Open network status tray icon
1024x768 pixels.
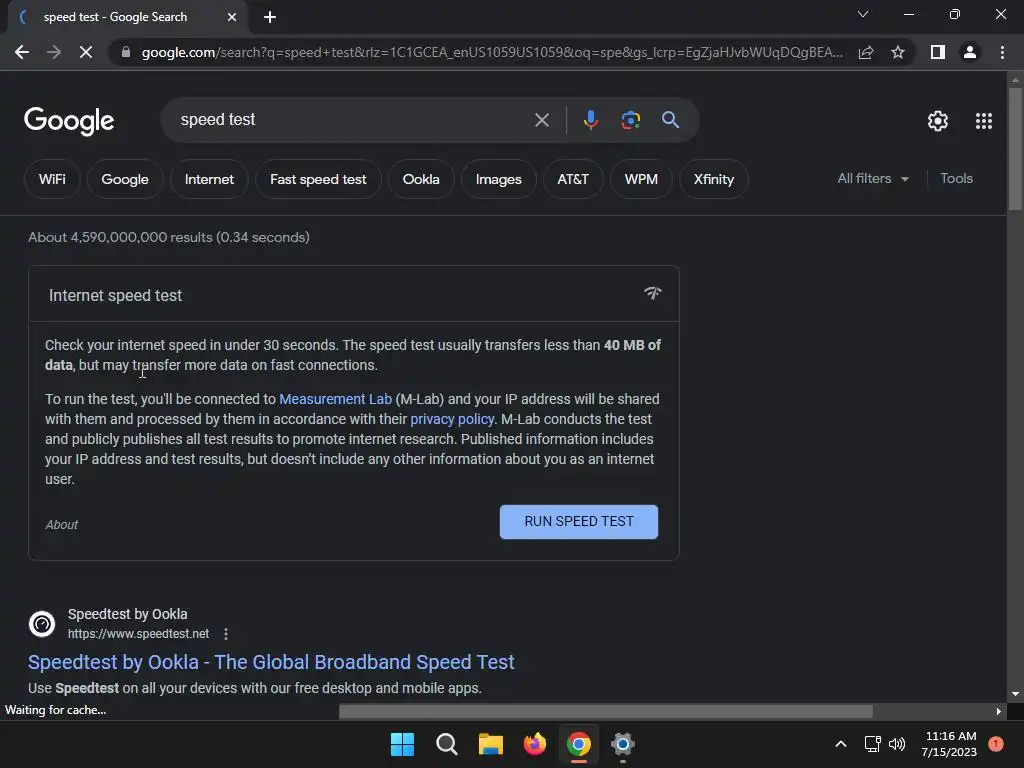[x=872, y=744]
